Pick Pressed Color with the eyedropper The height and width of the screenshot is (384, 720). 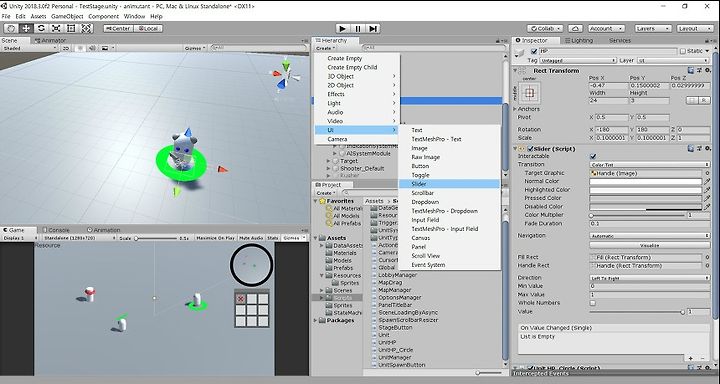coord(707,198)
